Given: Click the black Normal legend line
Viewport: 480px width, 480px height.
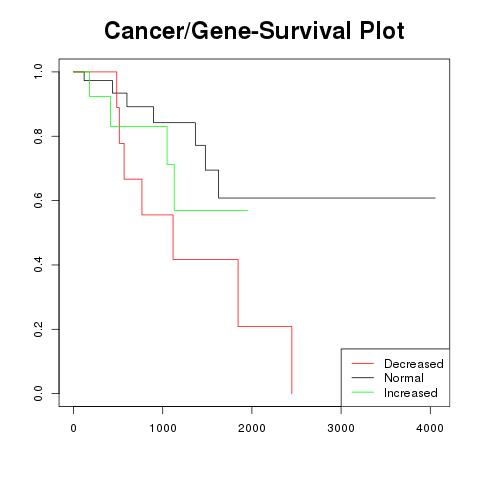Looking at the screenshot, I should coord(363,378).
